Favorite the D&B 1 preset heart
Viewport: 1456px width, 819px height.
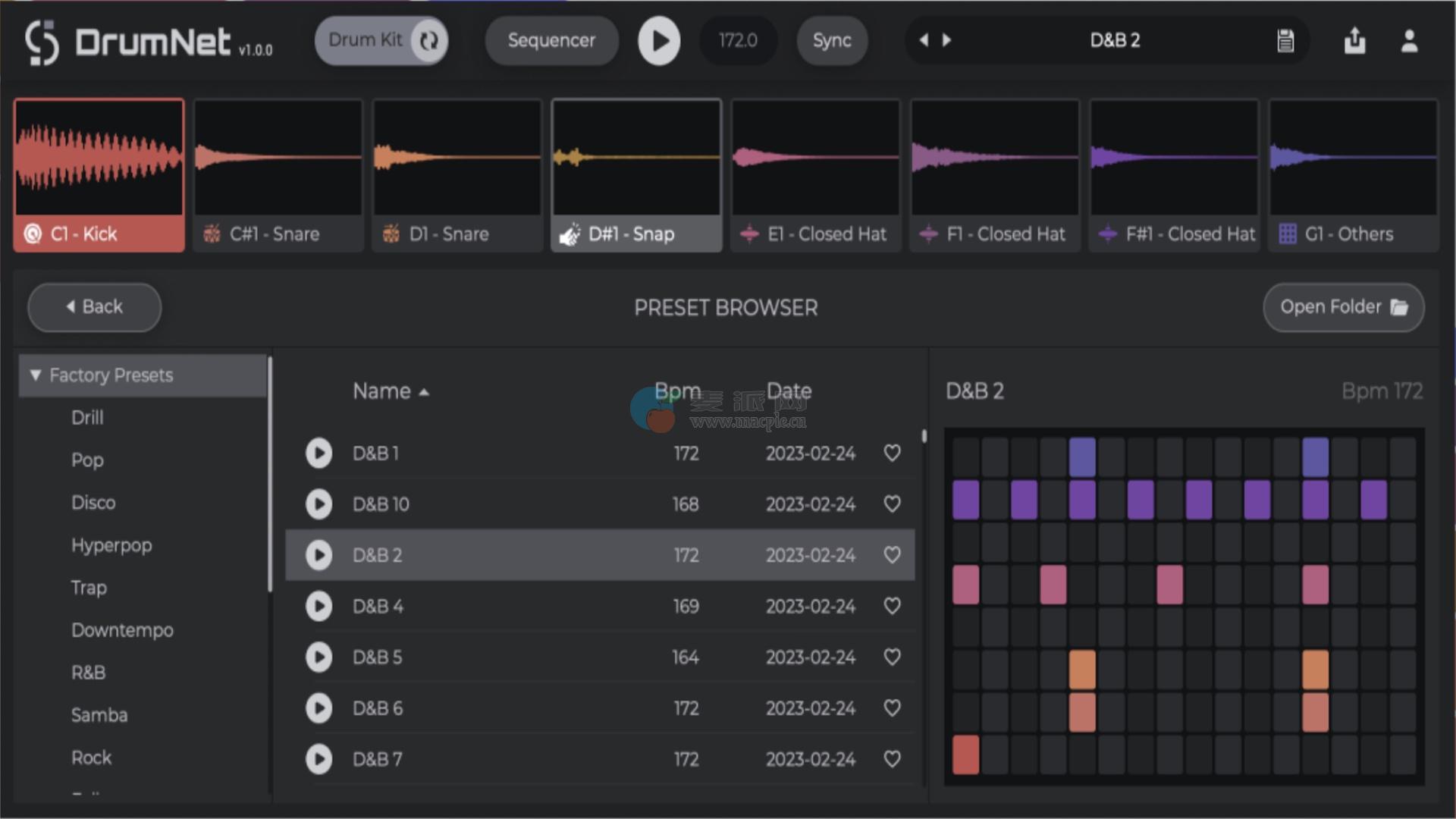tap(892, 453)
